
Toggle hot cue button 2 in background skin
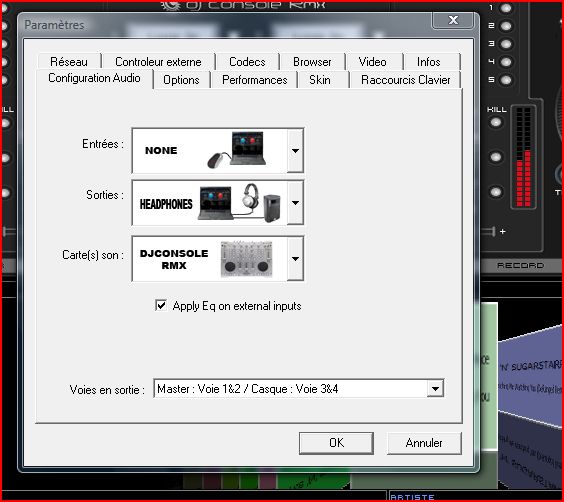point(506,26)
